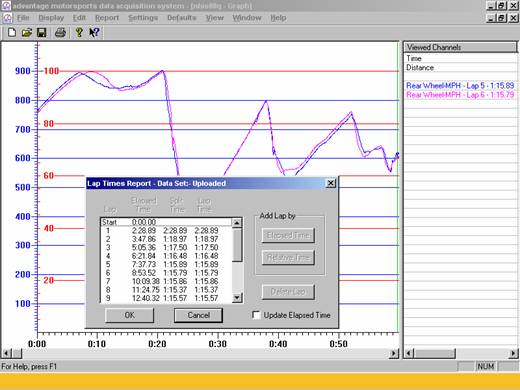Screen dimensions: 520x390
Task: Click the lap list scroll down arrow
Action: [237, 297]
